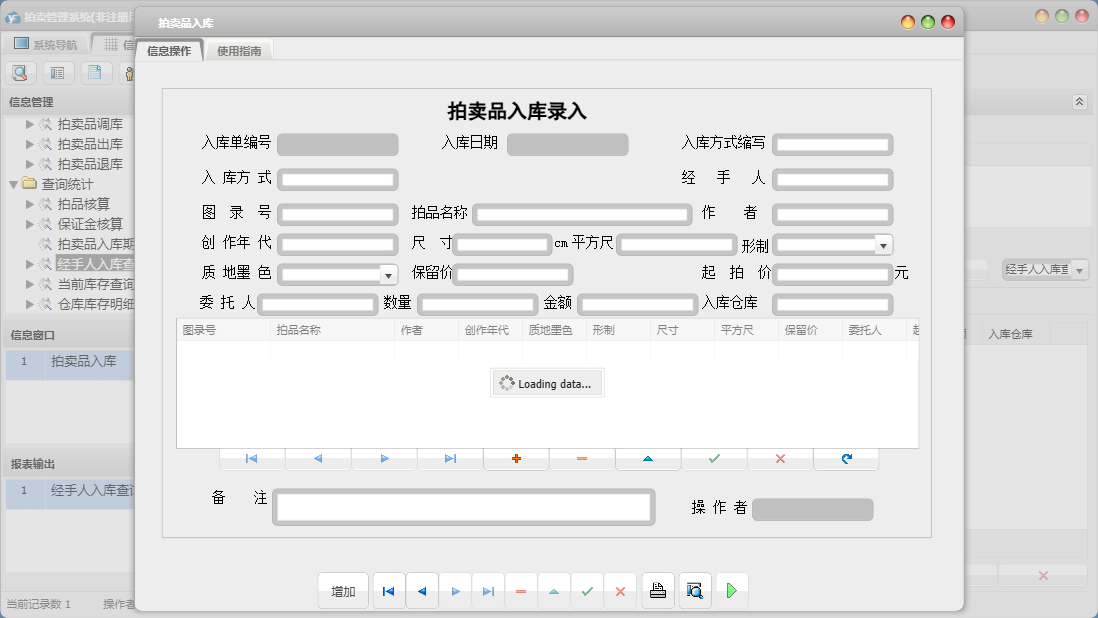This screenshot has height=618, width=1098.
Task: Click the print icon in bottom toolbar
Action: click(x=657, y=591)
